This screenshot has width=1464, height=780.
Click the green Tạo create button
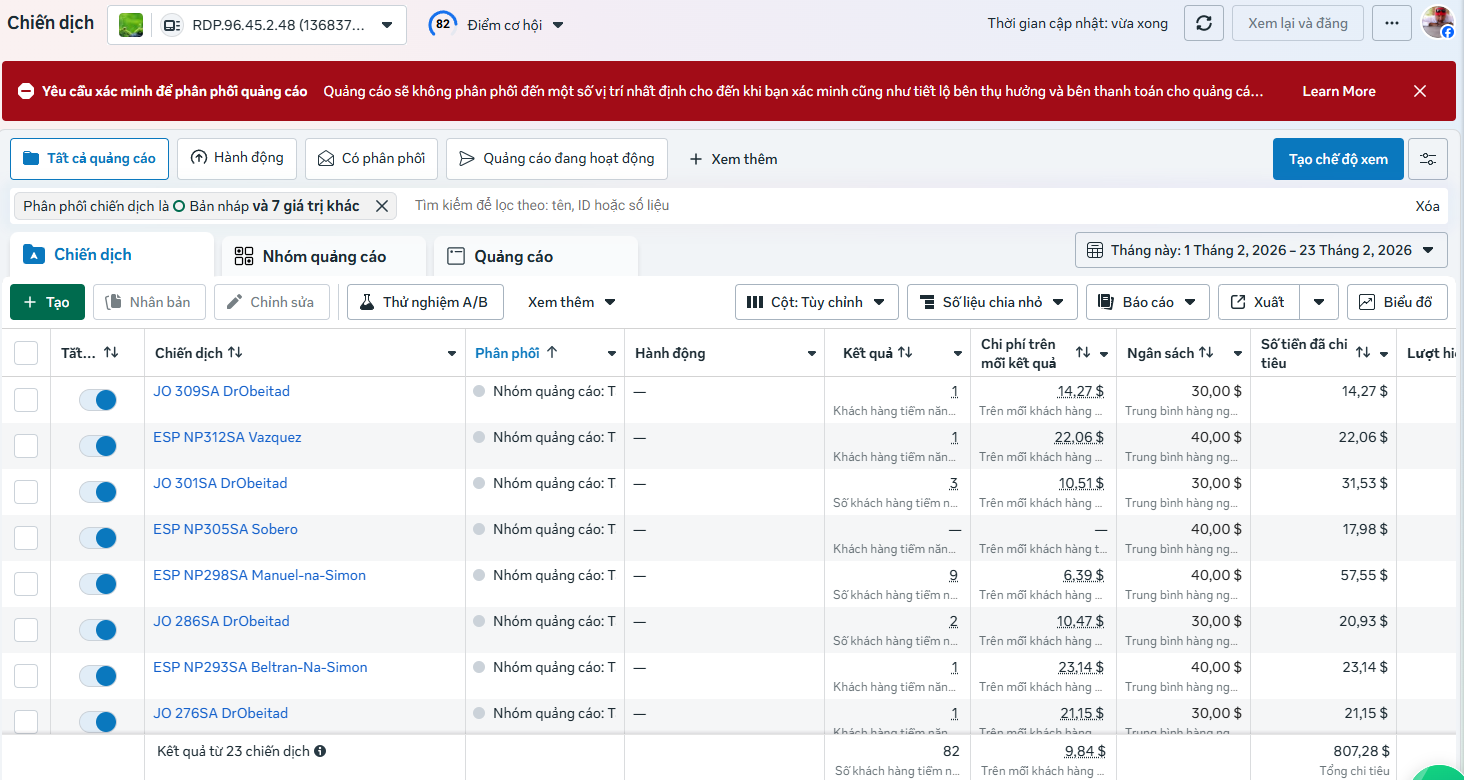coord(47,302)
